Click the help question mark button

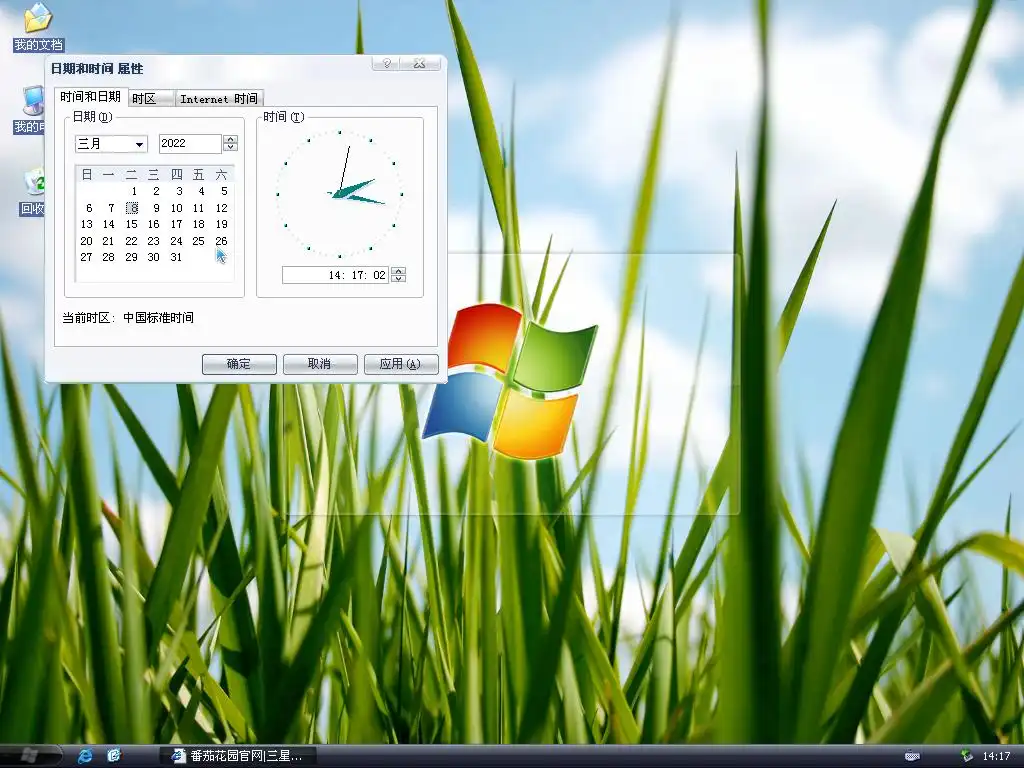pos(386,63)
